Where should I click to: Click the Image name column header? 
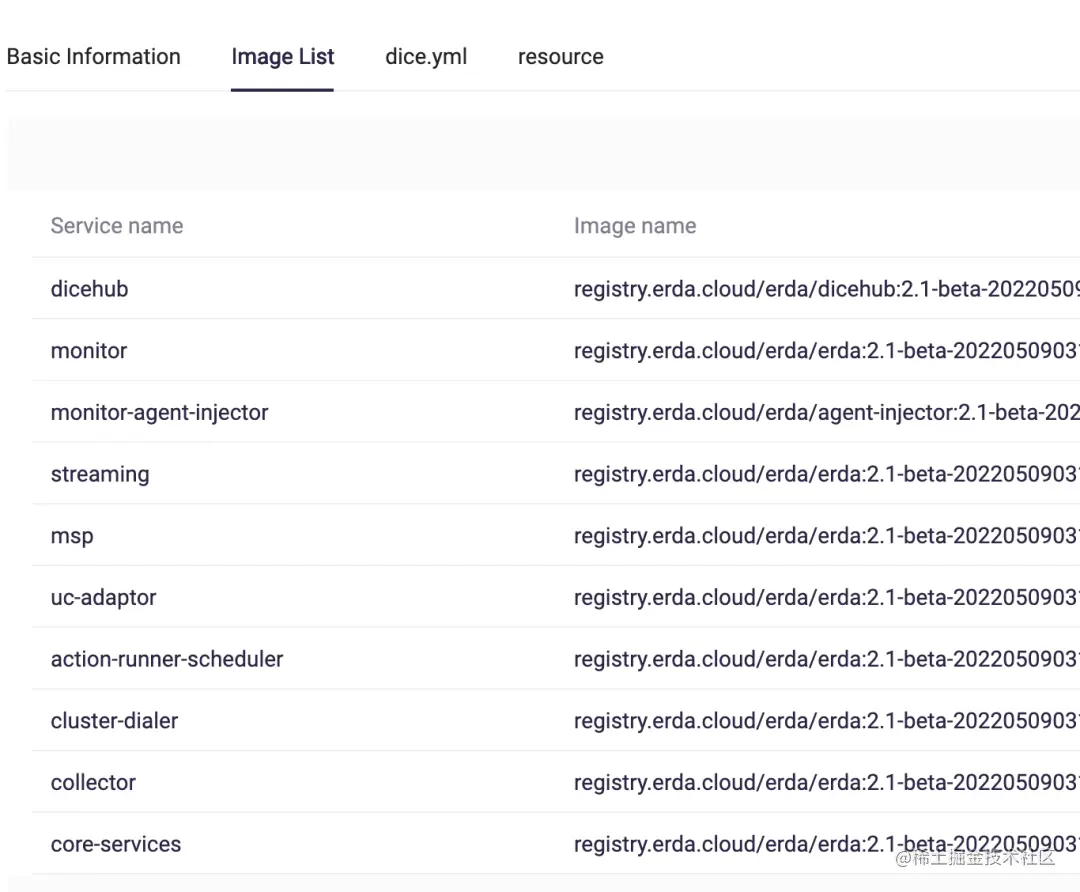point(635,226)
